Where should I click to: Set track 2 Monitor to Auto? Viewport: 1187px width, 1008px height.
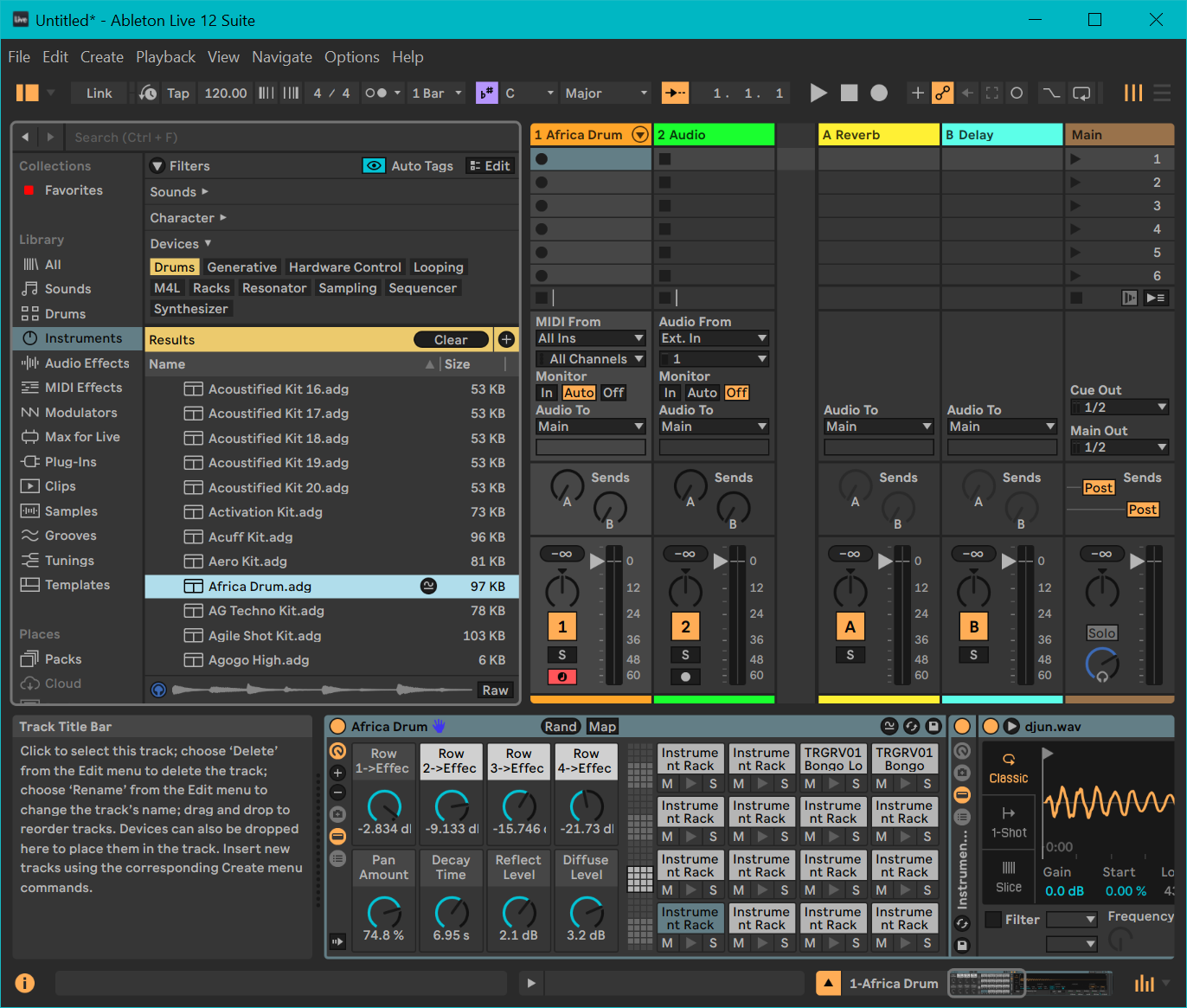tap(702, 393)
